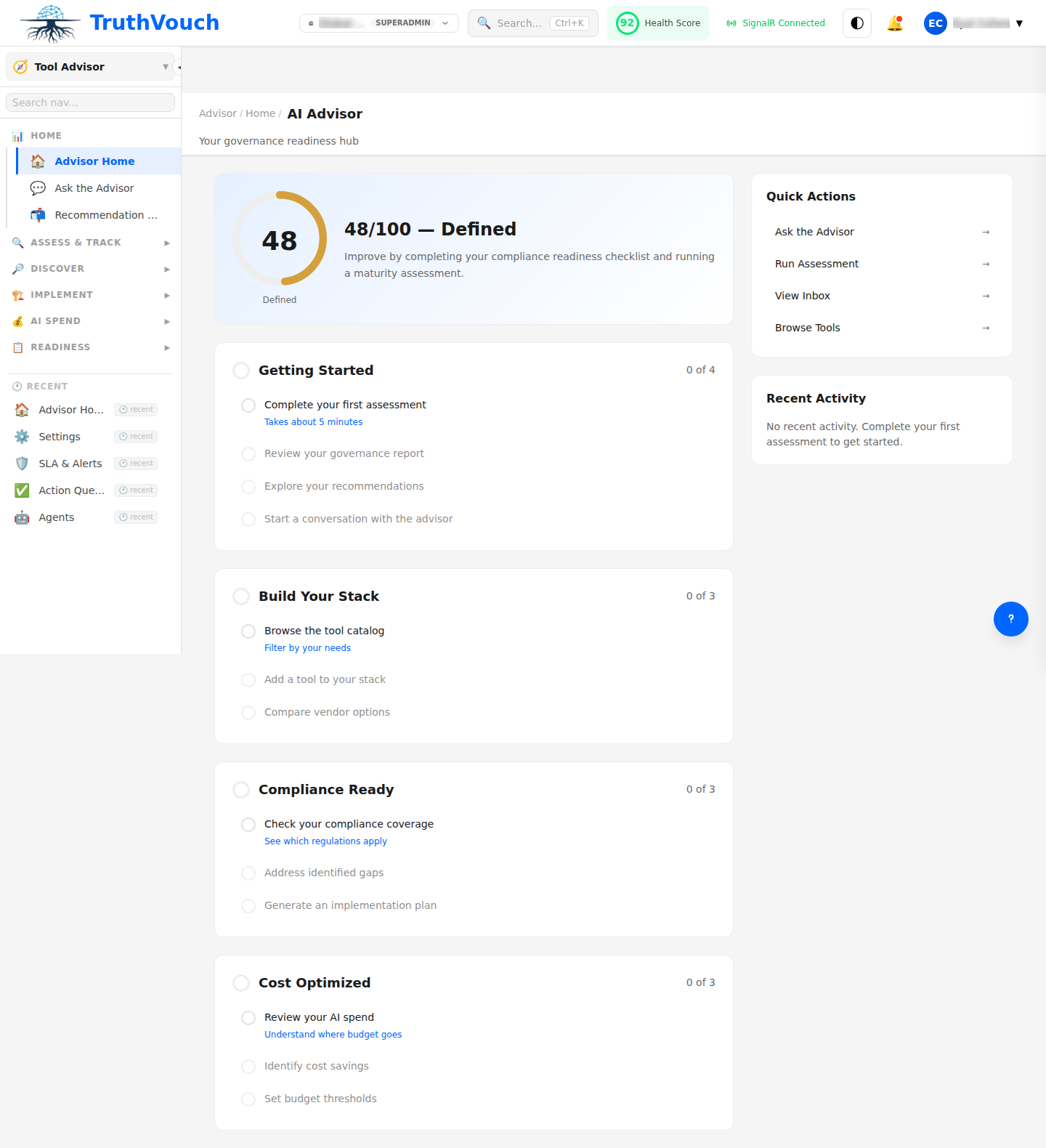Click the Health Score 92 badge
The width and height of the screenshot is (1046, 1148).
pos(658,23)
